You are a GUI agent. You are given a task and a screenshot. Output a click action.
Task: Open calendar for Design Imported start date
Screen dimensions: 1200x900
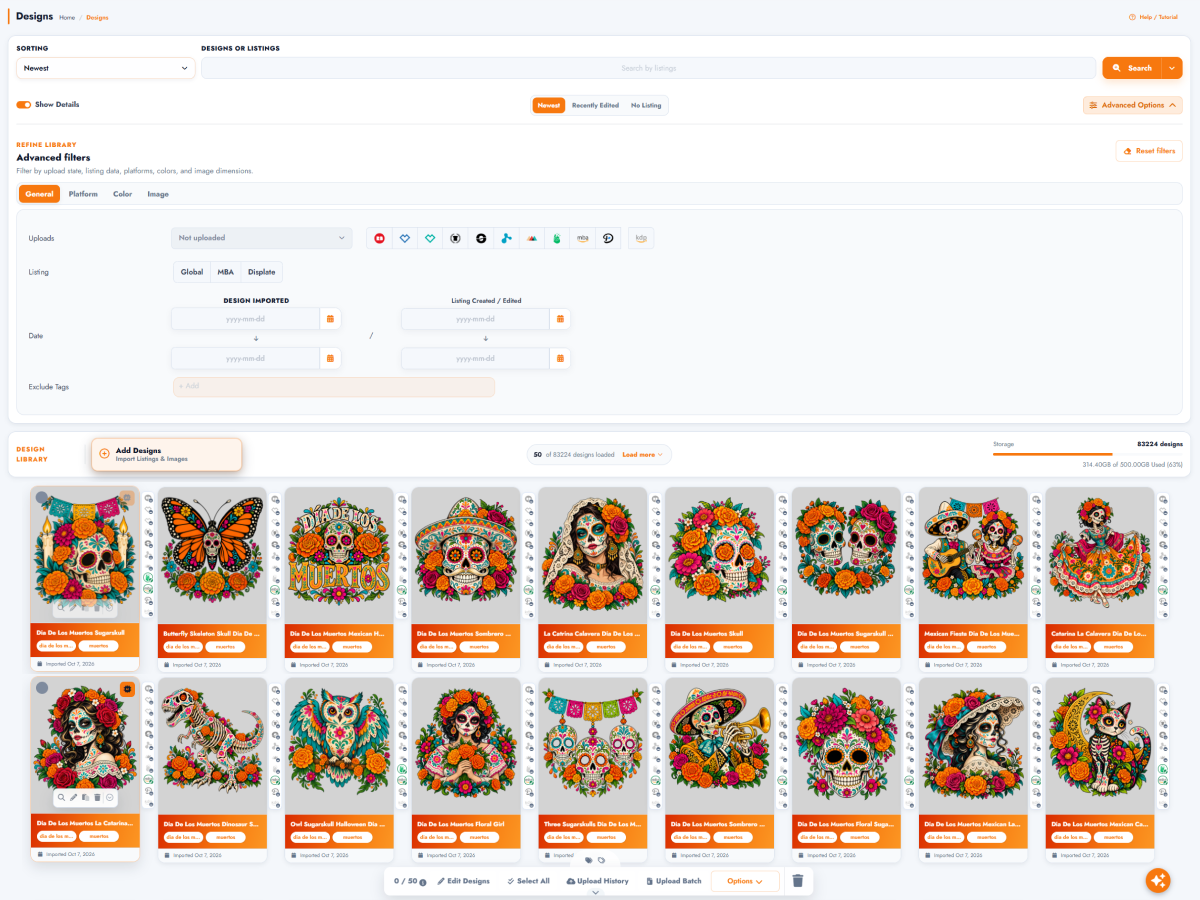coord(330,319)
